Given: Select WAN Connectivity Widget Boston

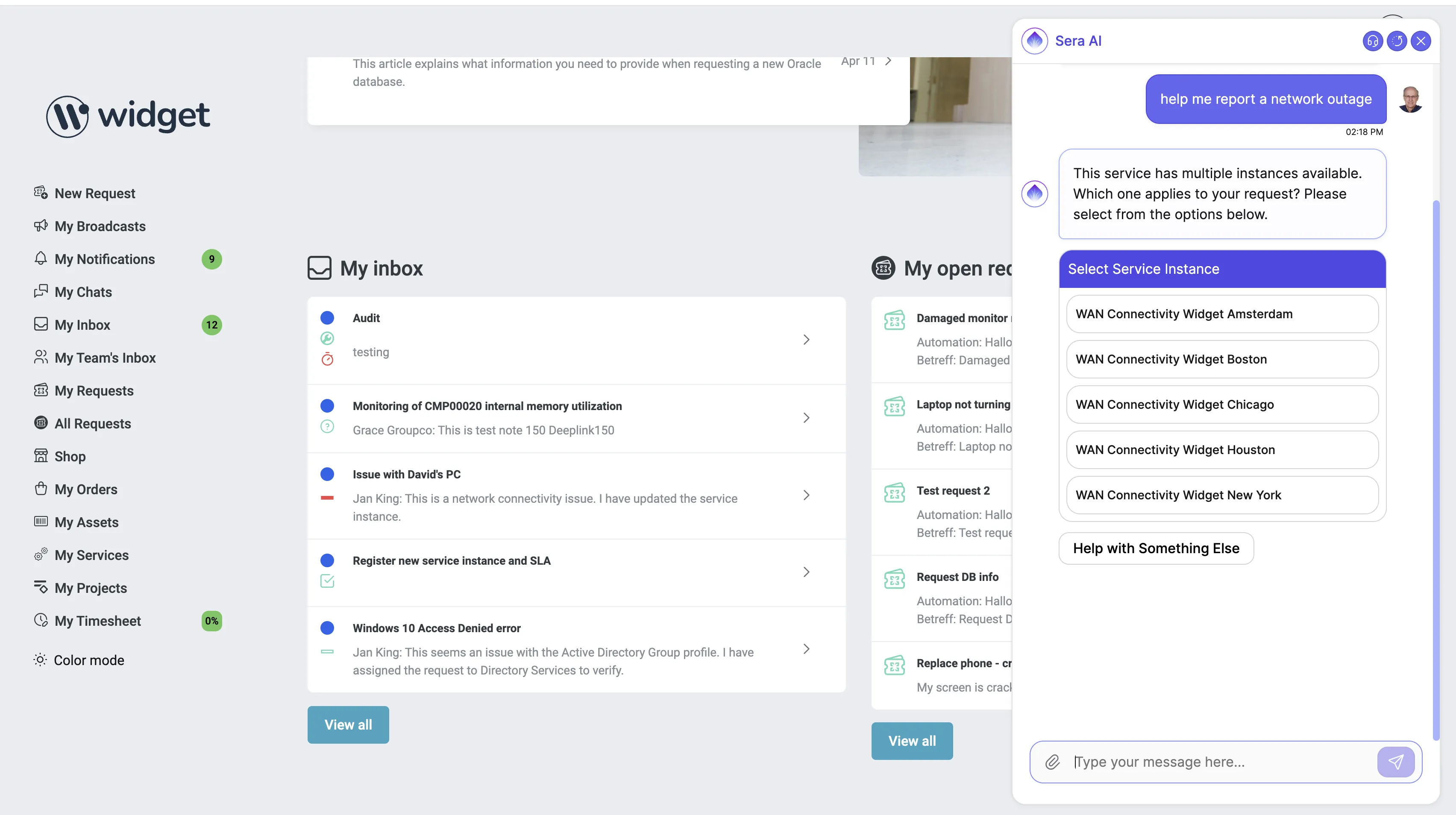Looking at the screenshot, I should 1222,359.
